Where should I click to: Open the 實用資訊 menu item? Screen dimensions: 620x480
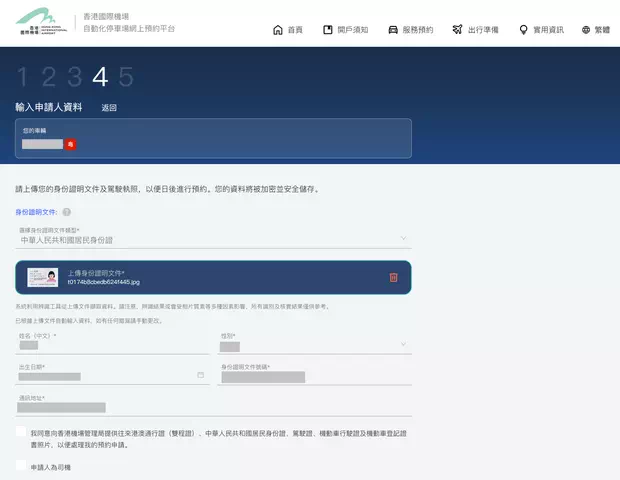[x=541, y=30]
